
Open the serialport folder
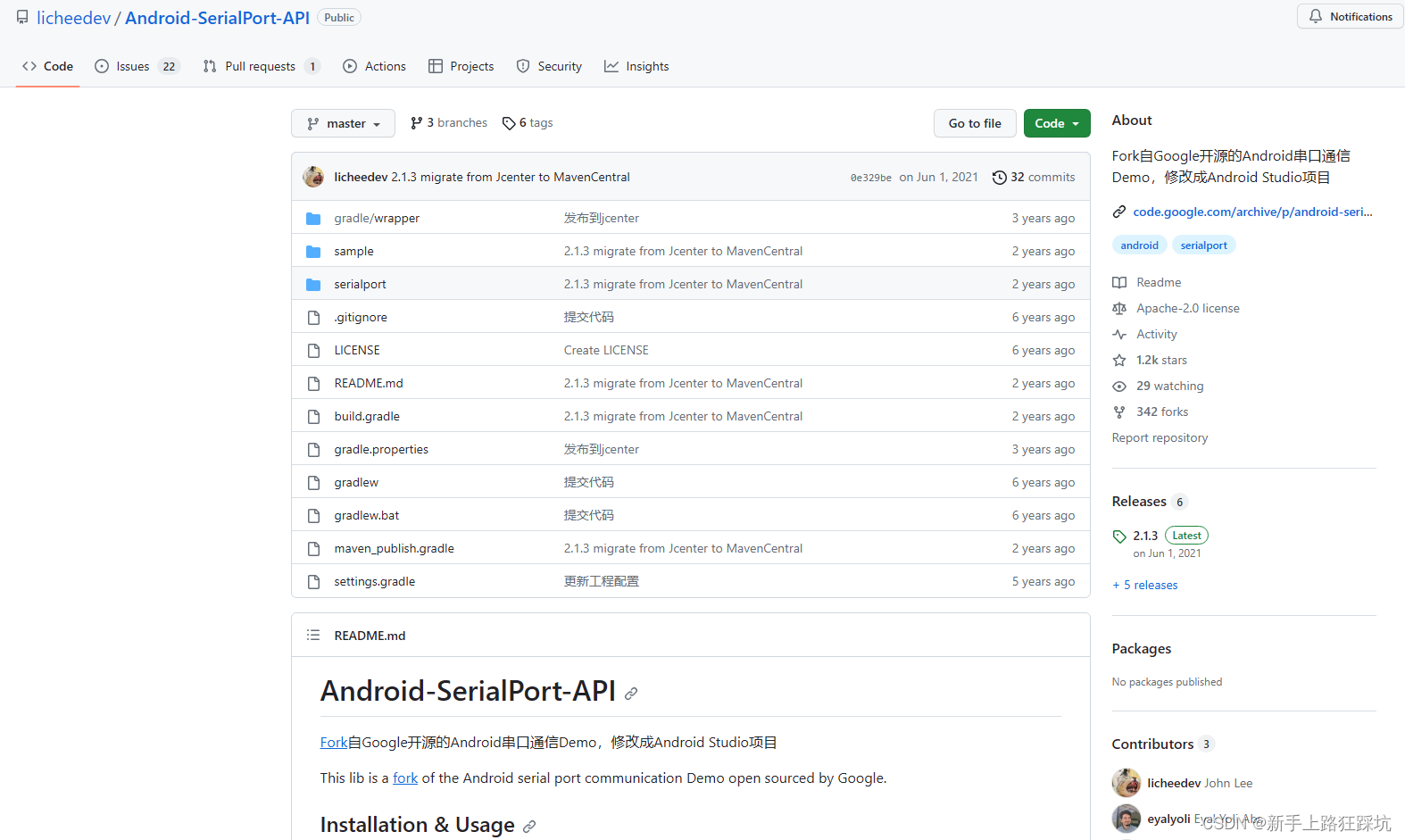[x=360, y=284]
